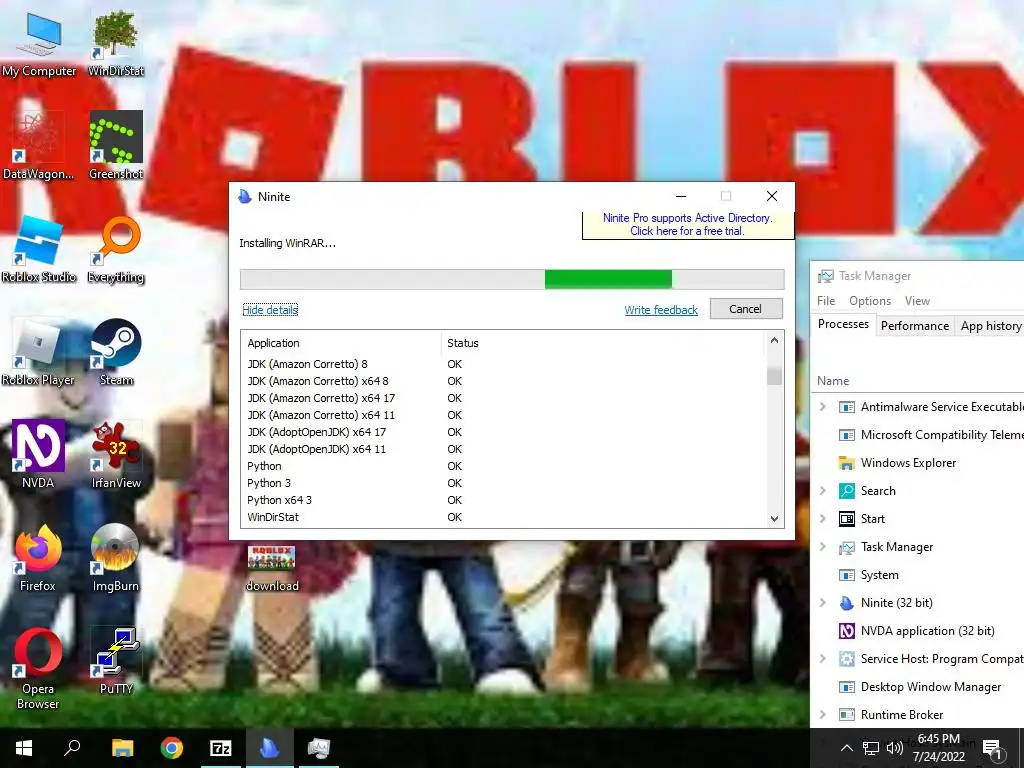Screen dimensions: 1024x768
Task: Open Task Manager View menu
Action: (917, 300)
